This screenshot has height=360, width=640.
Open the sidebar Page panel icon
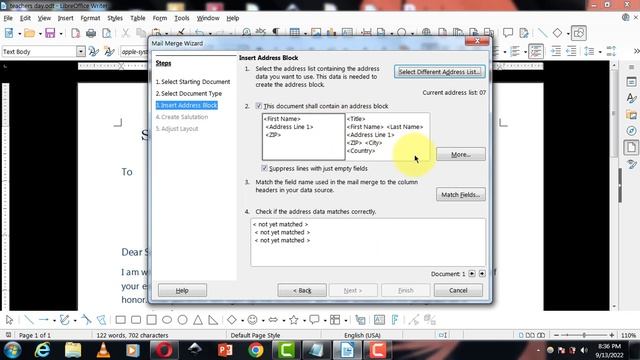click(x=631, y=147)
